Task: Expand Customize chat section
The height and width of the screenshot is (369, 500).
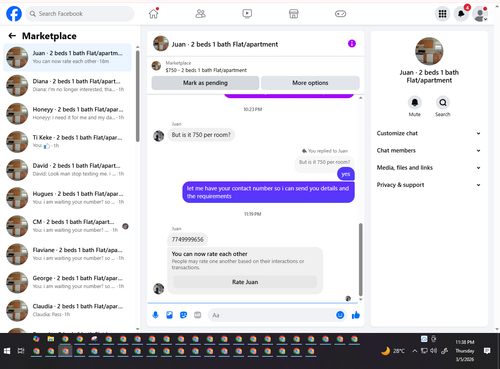Action: (x=429, y=133)
